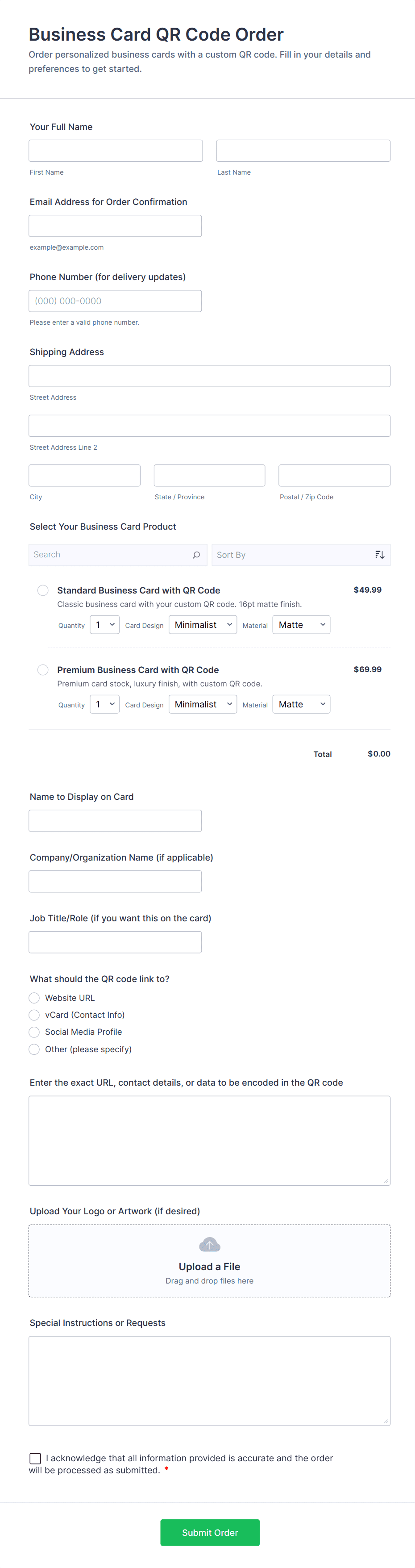Click the cloud upload icon
The height and width of the screenshot is (1568, 415).
tap(209, 1244)
